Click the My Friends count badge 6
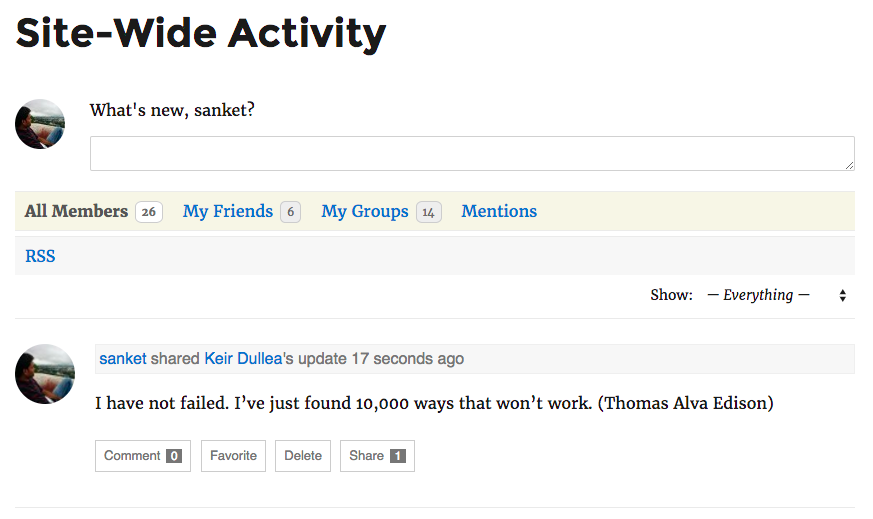873x519 pixels. [x=290, y=212]
